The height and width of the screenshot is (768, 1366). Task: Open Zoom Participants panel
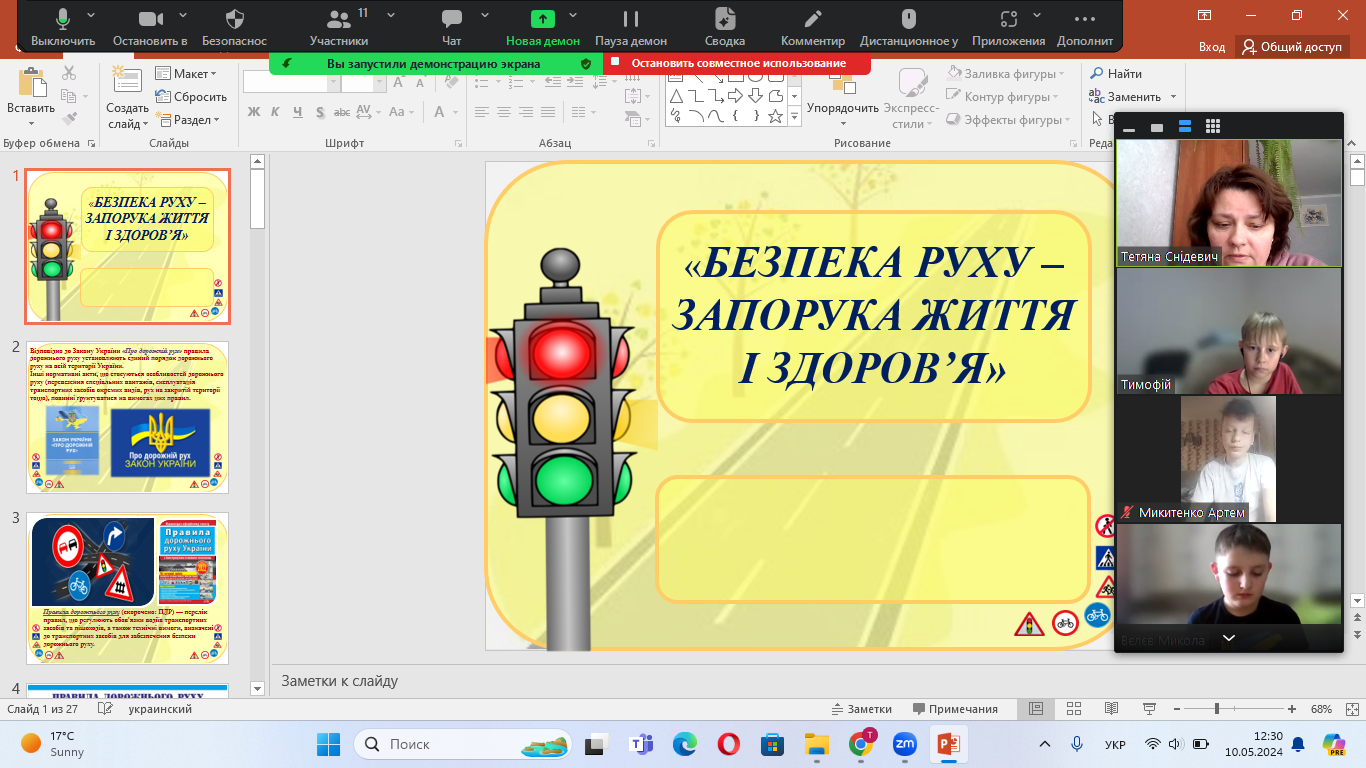[339, 26]
